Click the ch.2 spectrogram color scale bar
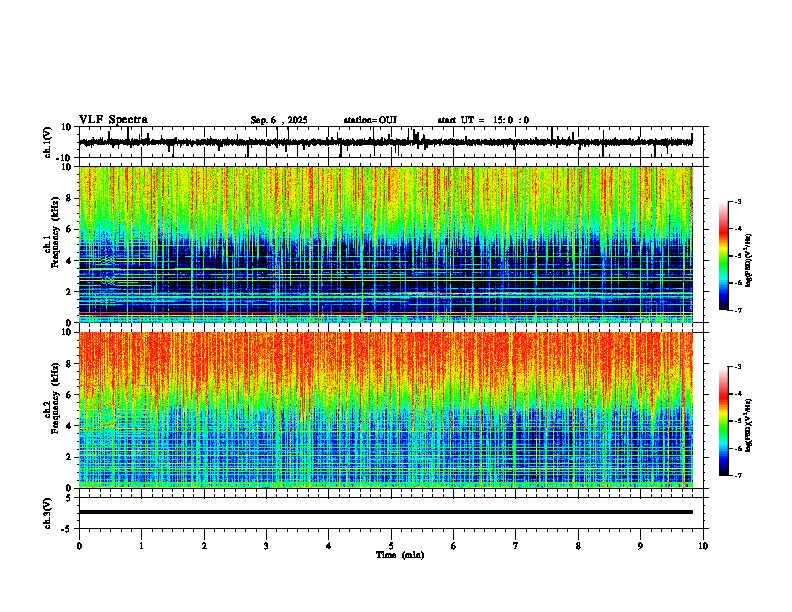 point(723,421)
